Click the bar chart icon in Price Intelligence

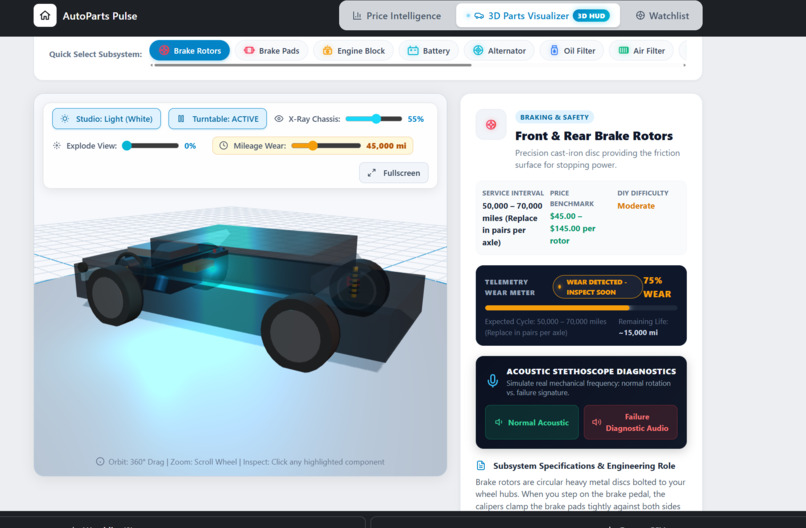[x=357, y=16]
